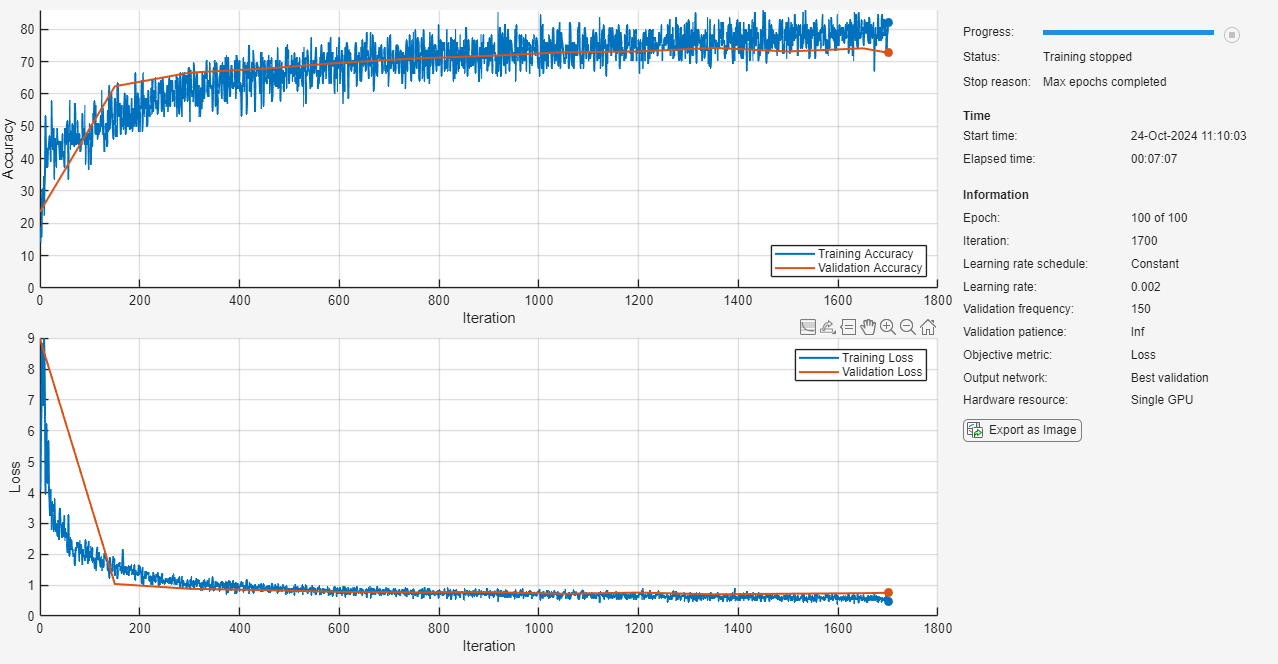Click the Accuracy y-axis label
This screenshot has width=1278, height=664.
(x=9, y=148)
